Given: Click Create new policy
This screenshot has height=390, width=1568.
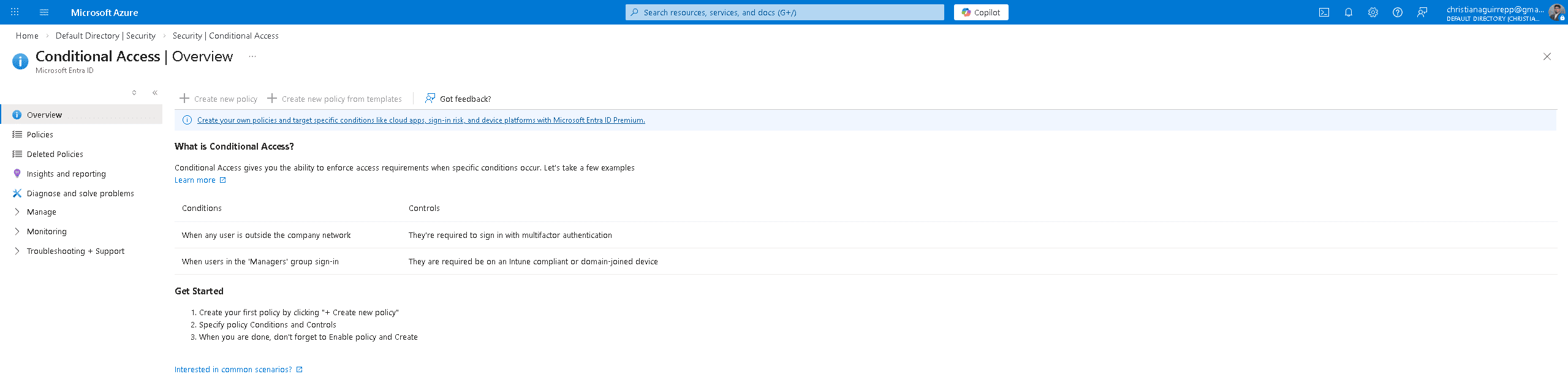Looking at the screenshot, I should pos(219,99).
